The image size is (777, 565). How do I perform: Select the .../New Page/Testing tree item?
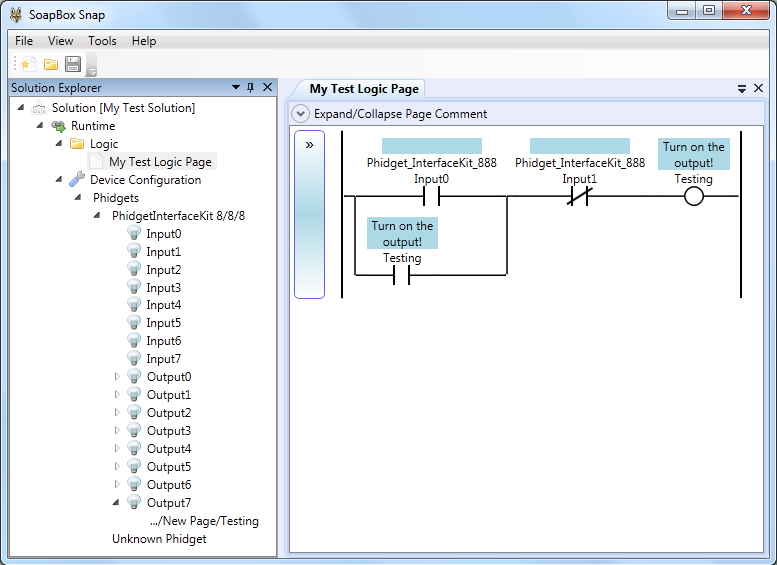[x=204, y=521]
